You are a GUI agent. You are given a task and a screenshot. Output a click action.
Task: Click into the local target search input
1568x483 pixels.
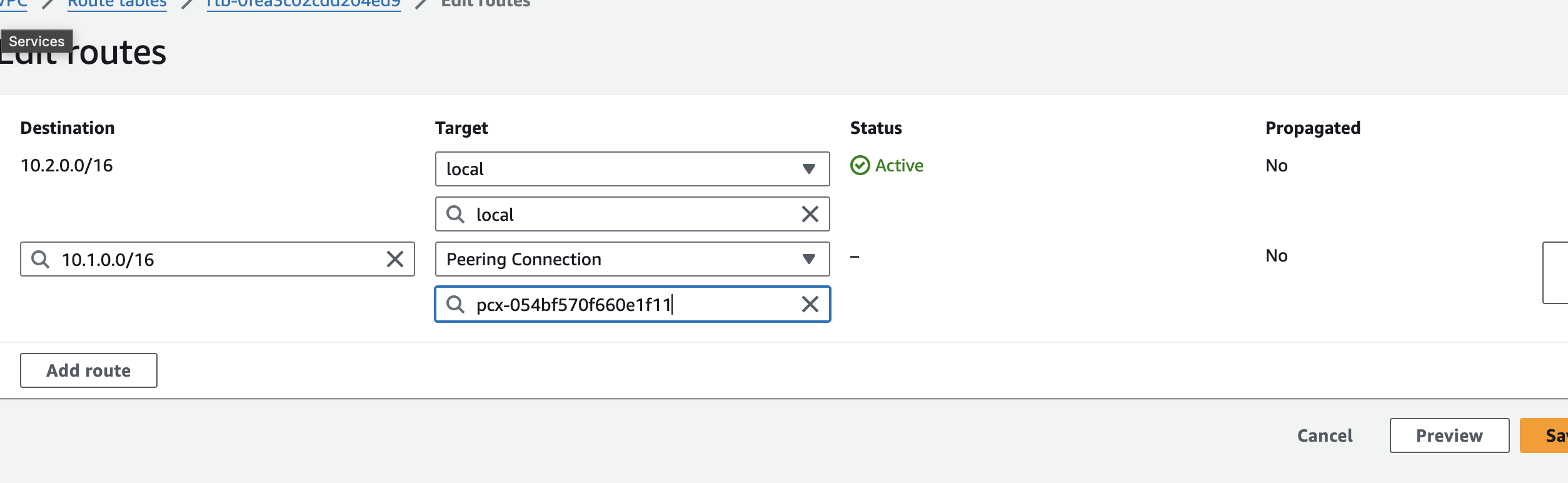click(x=631, y=214)
